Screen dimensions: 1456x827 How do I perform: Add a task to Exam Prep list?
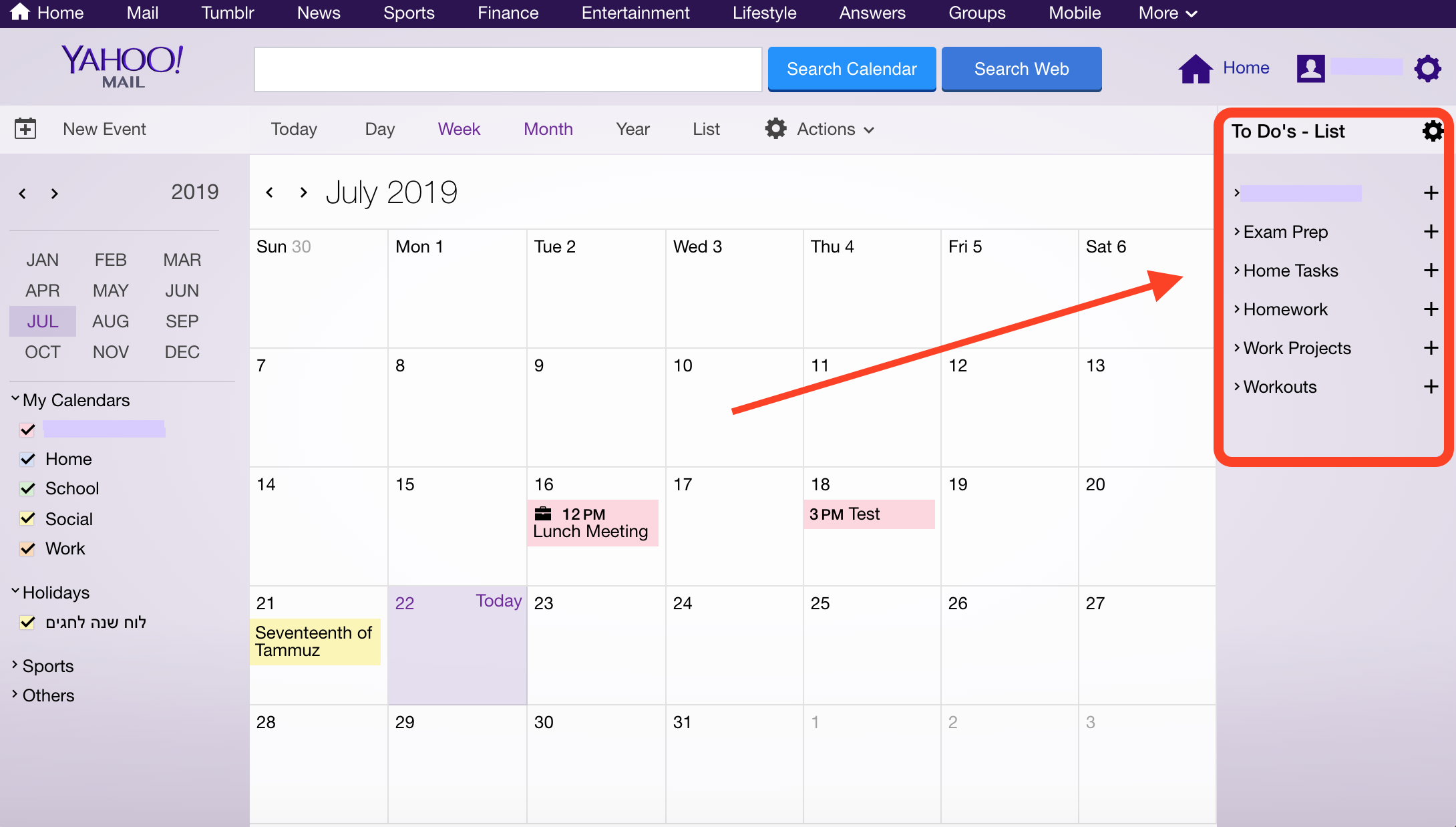coord(1431,232)
